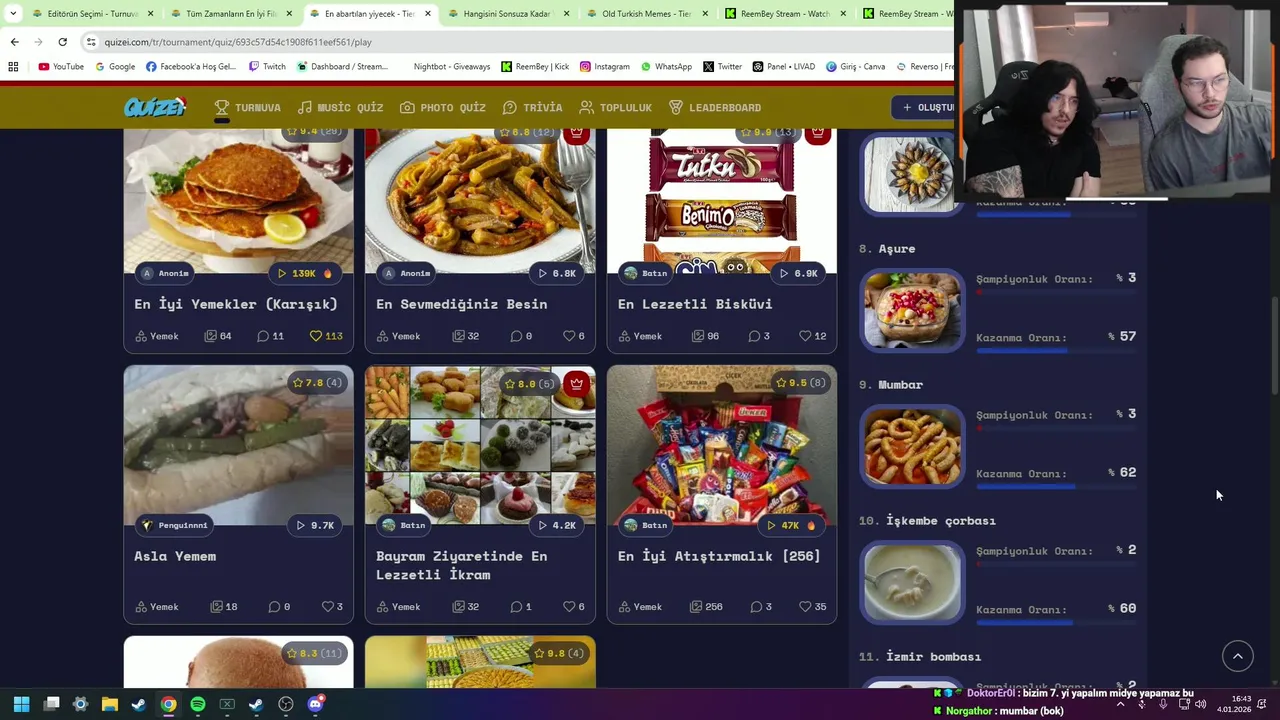Click Mumbar Kazanma Oranı progress bar
This screenshot has height=720, width=1280.
pos(1056,487)
